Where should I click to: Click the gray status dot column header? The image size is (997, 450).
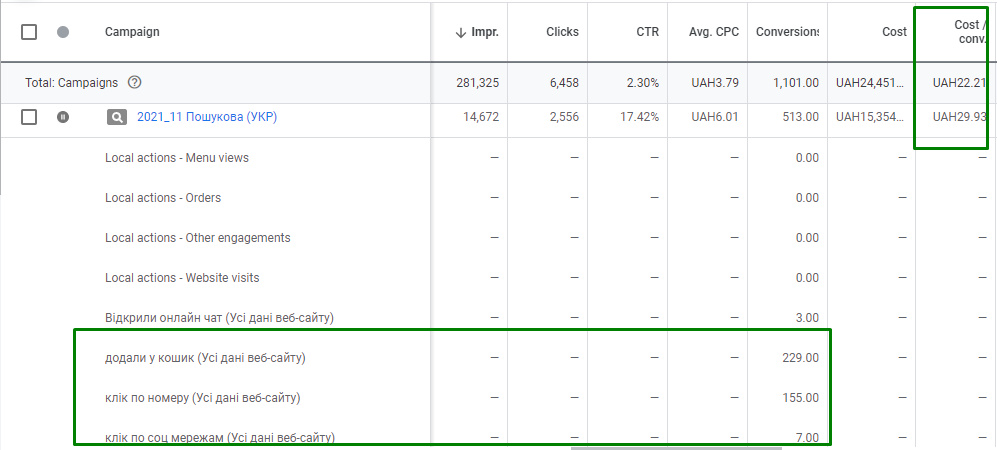pos(63,32)
